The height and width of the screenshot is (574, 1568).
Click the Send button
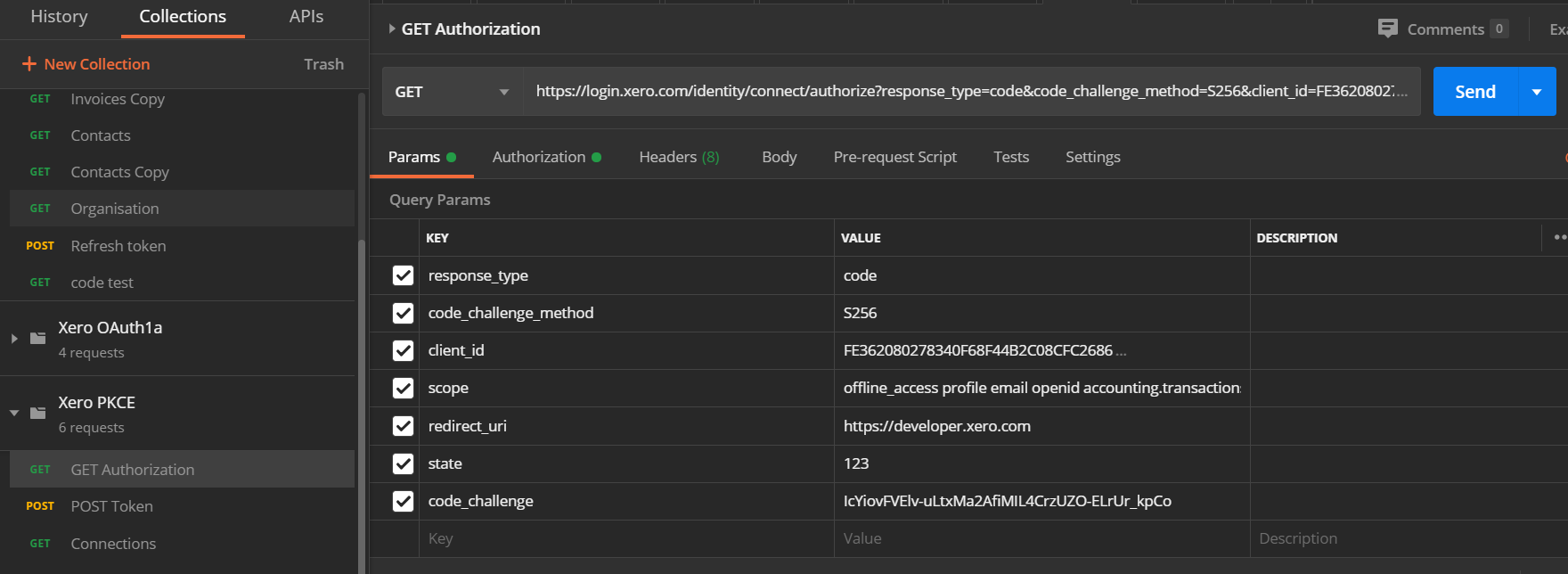point(1475,92)
